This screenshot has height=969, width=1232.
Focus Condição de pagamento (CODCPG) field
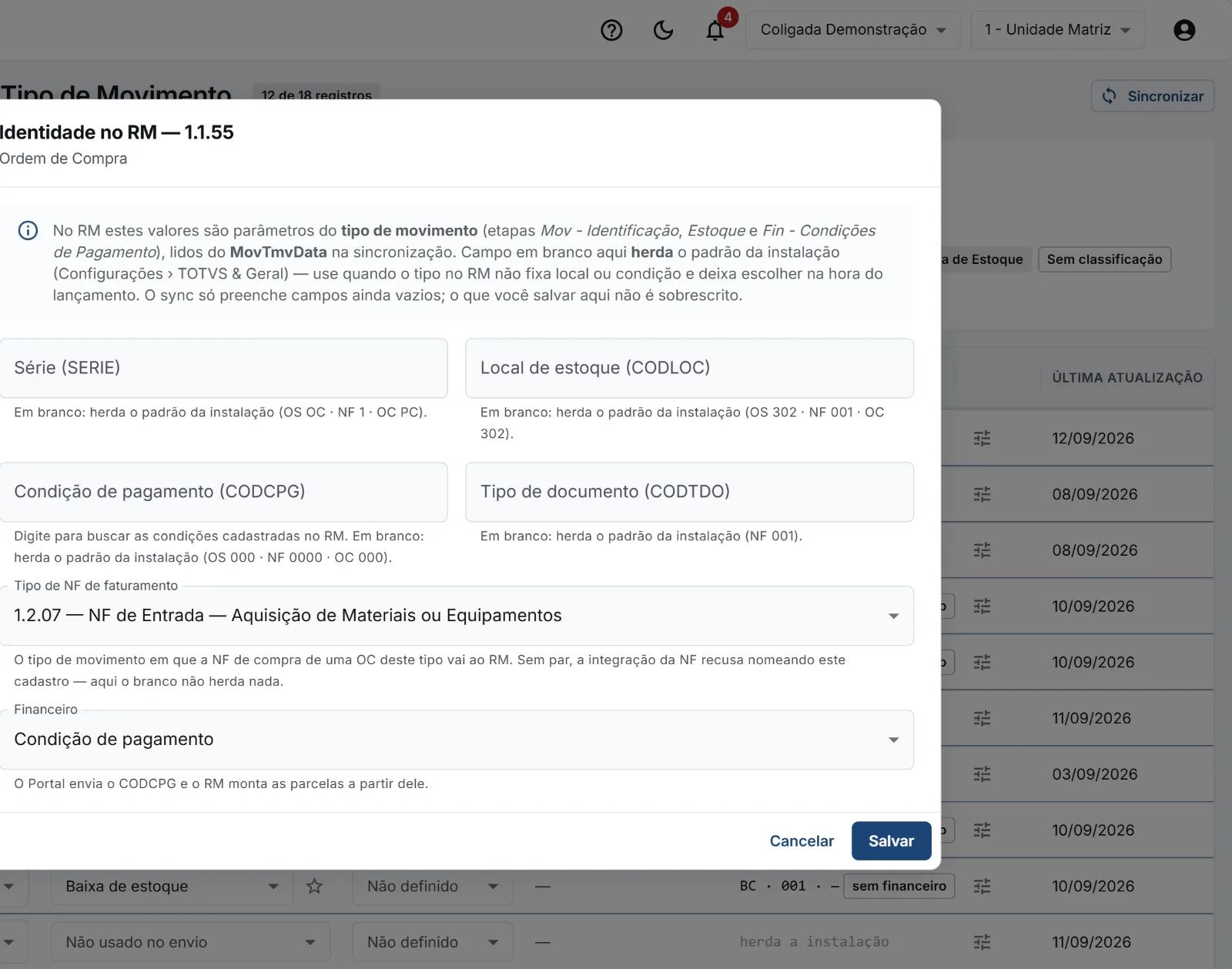[223, 492]
